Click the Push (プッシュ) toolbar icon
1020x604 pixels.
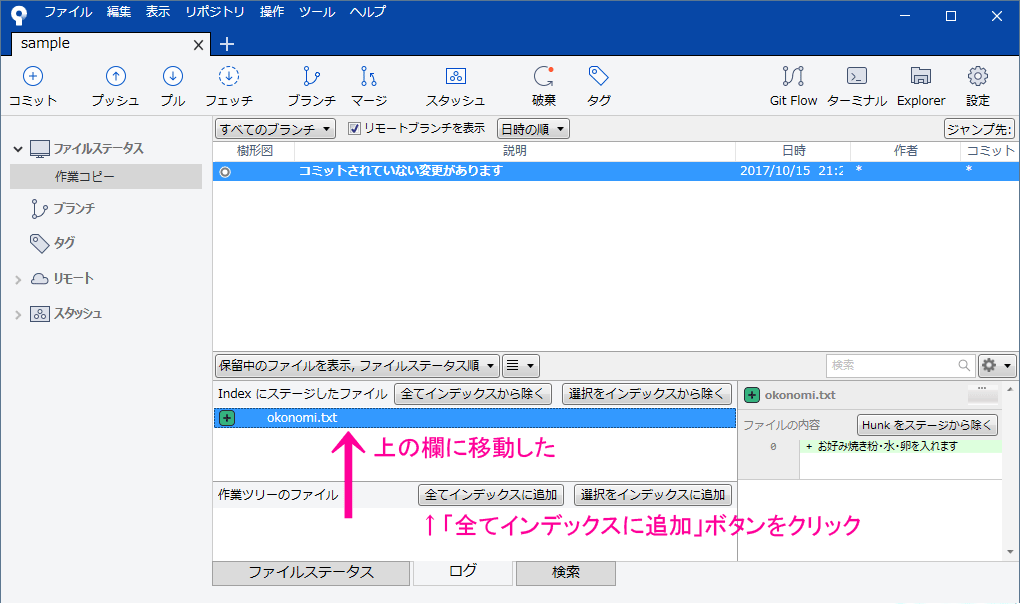(x=115, y=76)
